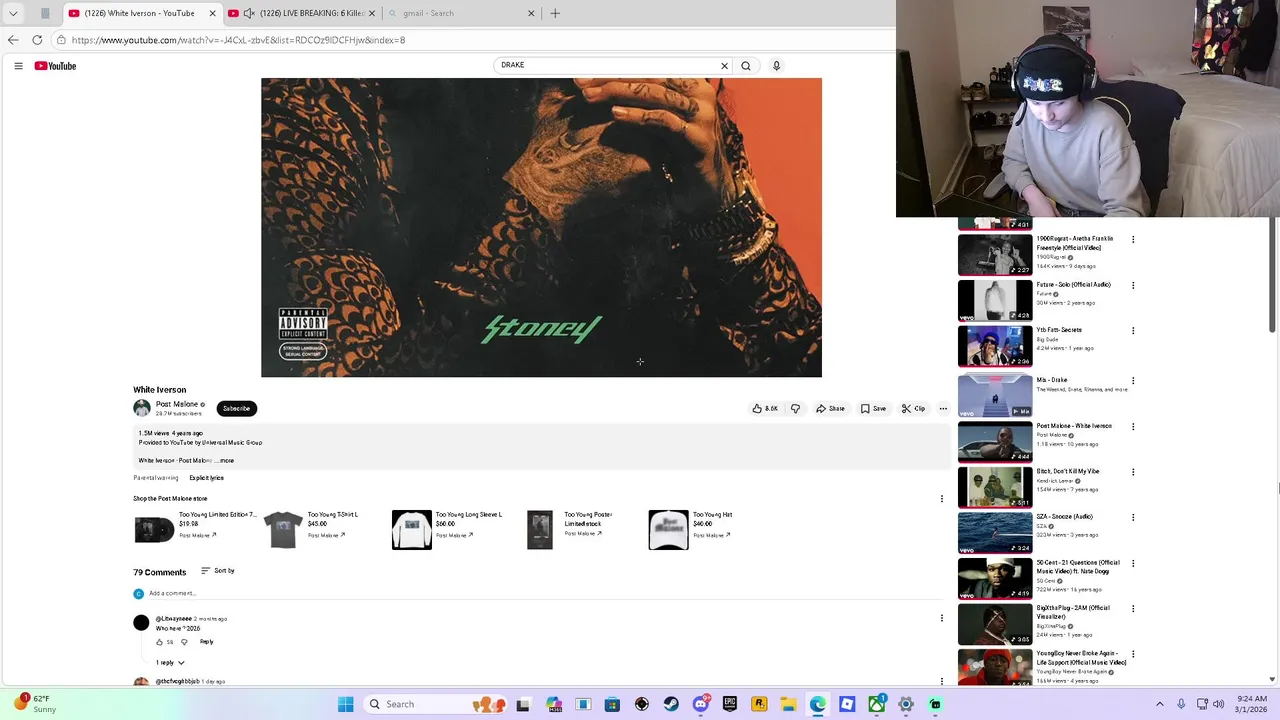
Task: Play BigXthaPlug - 2AM visualizer
Action: coord(995,624)
